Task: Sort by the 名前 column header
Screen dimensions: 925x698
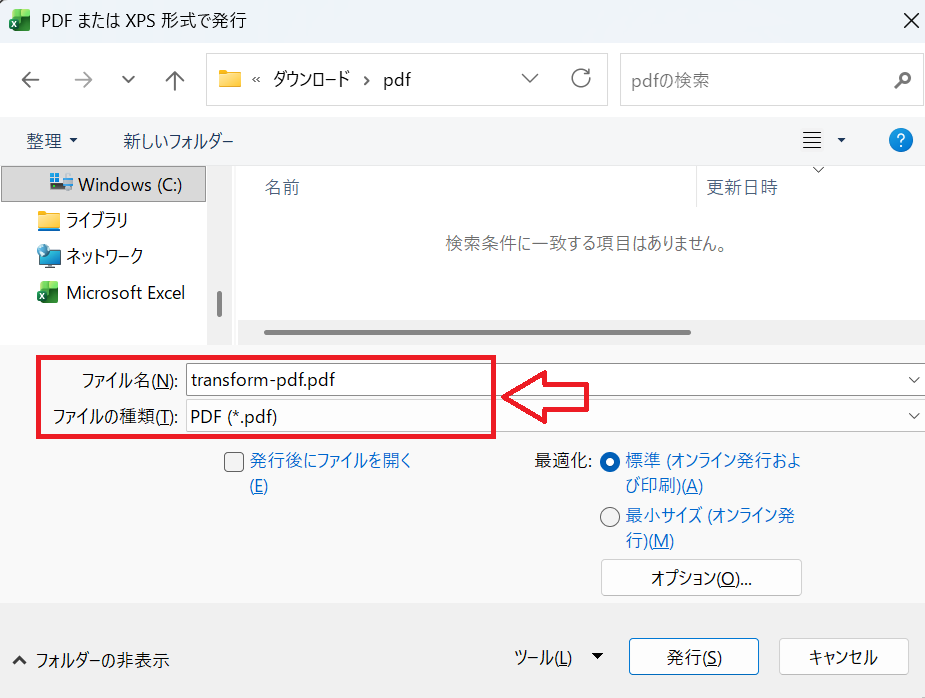Action: (282, 187)
